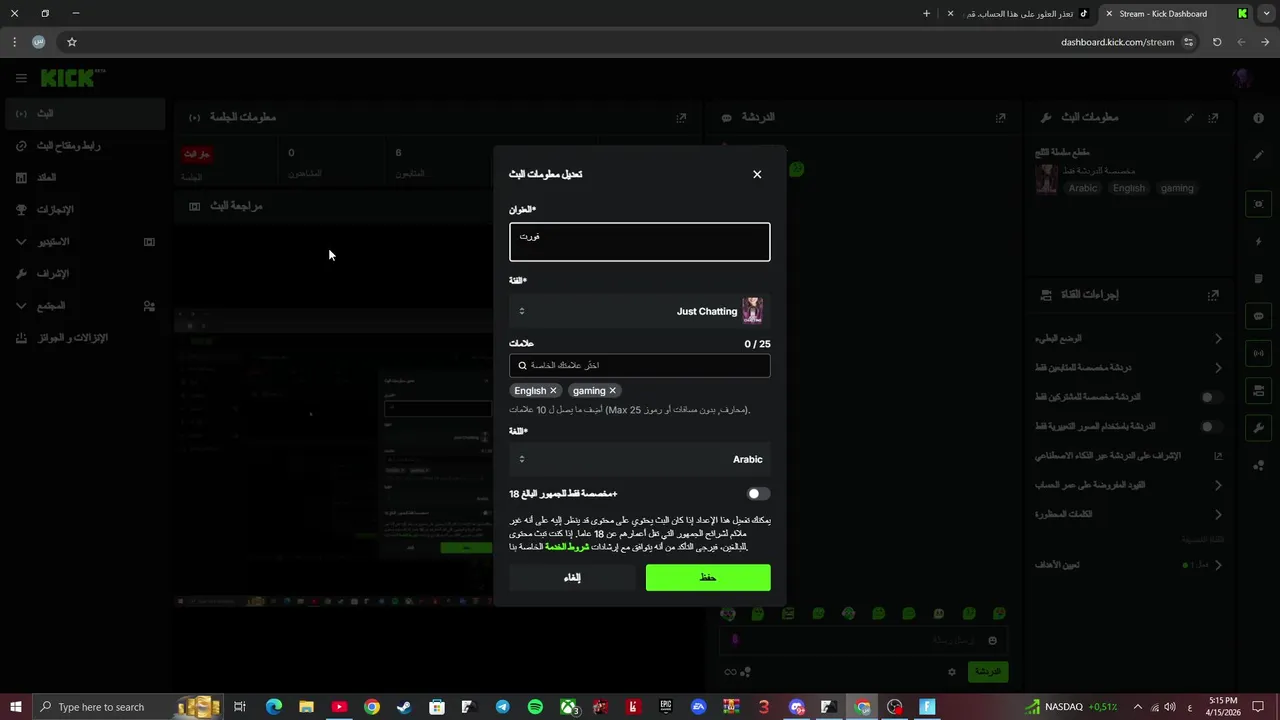
Task: Reload the page
Action: pyautogui.click(x=1217, y=42)
